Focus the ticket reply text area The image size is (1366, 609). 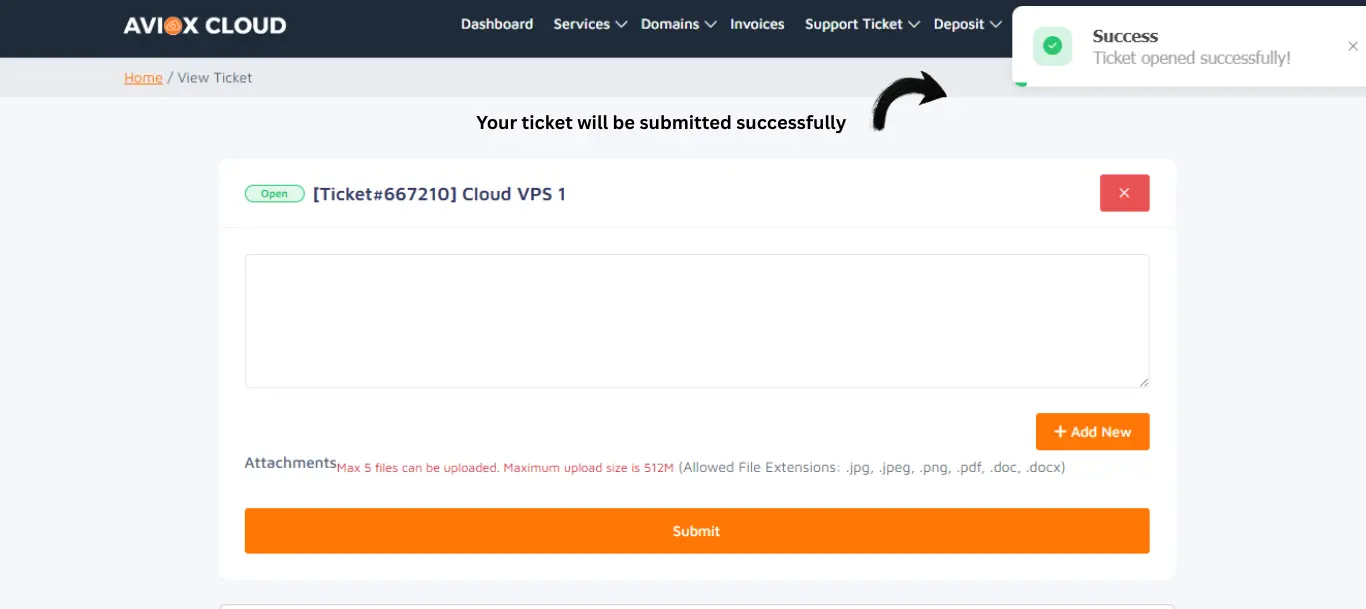point(696,320)
